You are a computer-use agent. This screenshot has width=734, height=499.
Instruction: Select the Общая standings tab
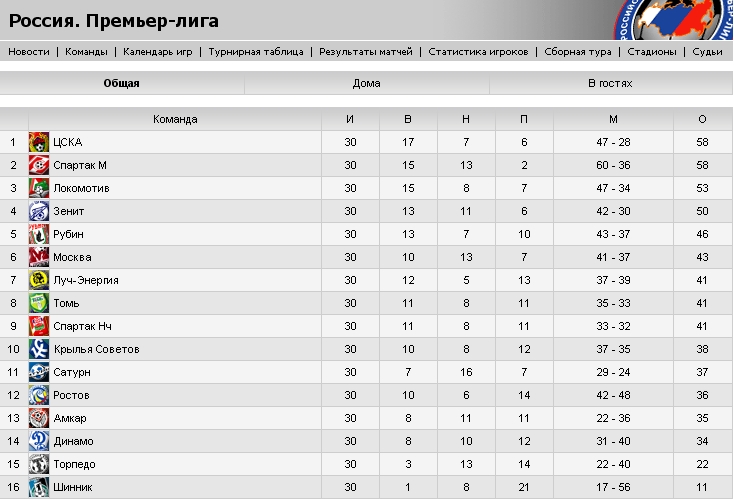[122, 83]
